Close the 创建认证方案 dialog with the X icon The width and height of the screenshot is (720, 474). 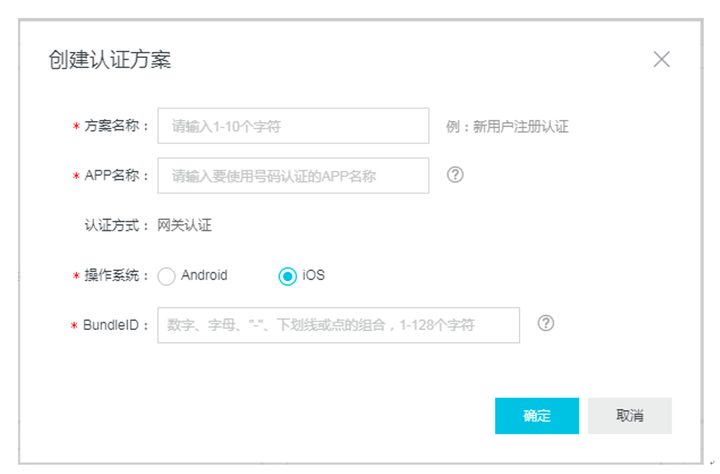[661, 59]
